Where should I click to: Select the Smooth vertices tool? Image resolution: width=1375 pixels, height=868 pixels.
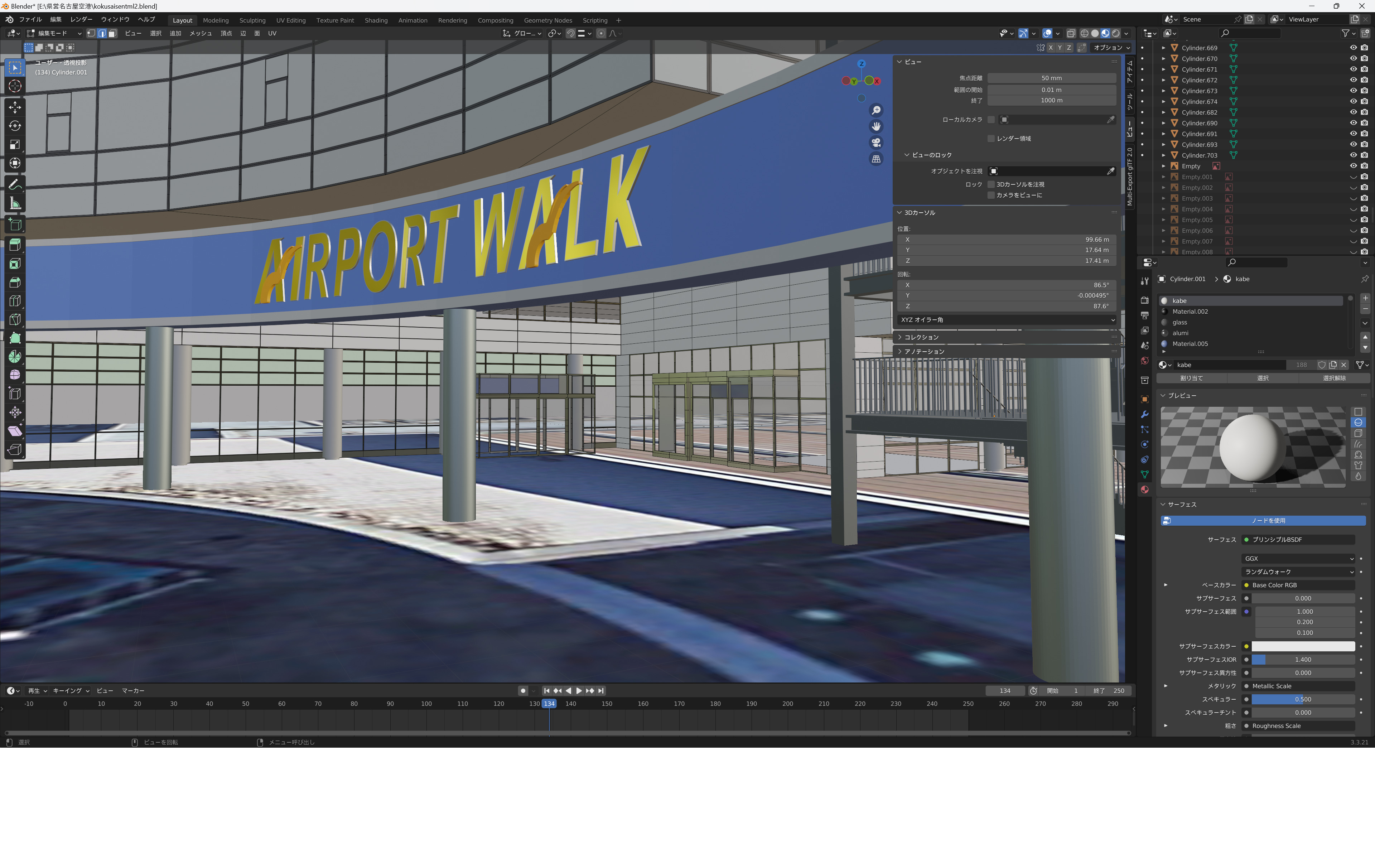click(x=15, y=375)
